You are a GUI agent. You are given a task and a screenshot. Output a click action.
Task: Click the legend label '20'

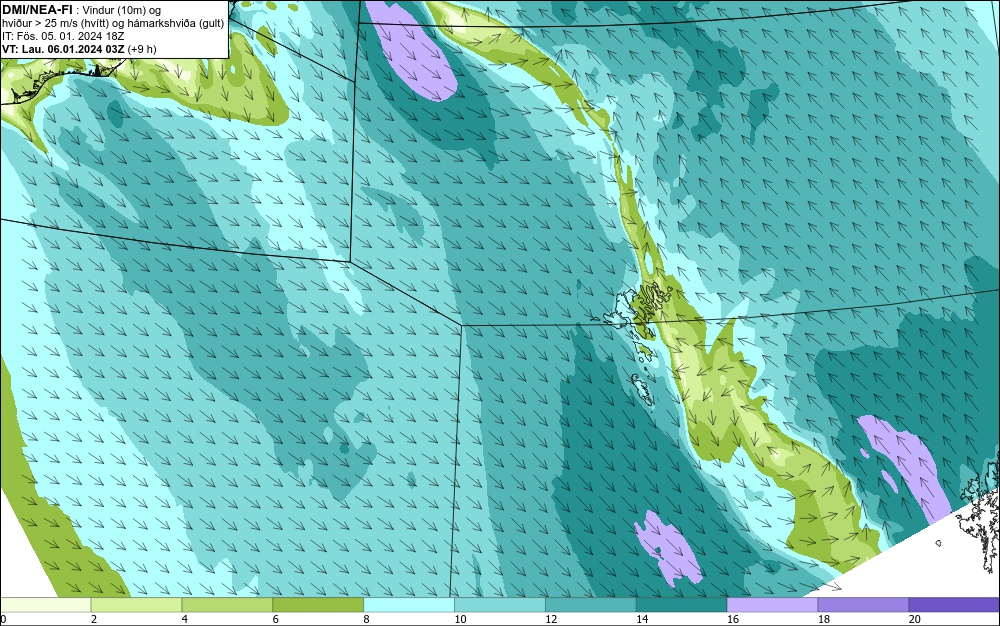coord(915,619)
